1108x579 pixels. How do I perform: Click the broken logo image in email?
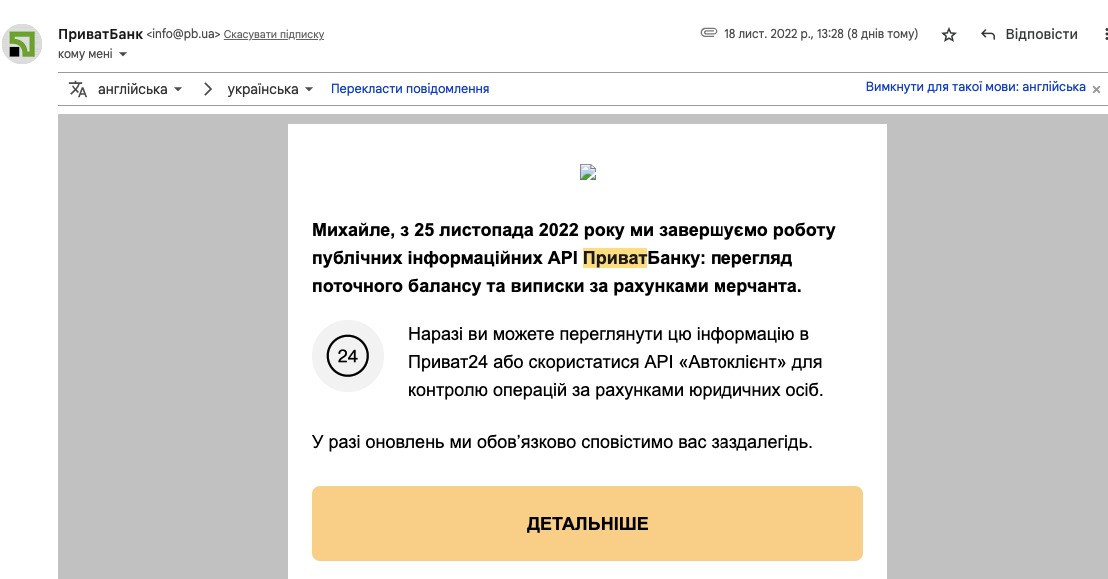[588, 172]
